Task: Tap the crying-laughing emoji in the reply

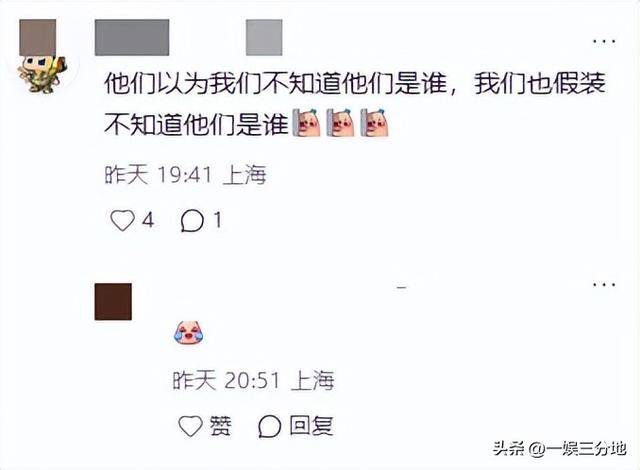Action: [189, 333]
